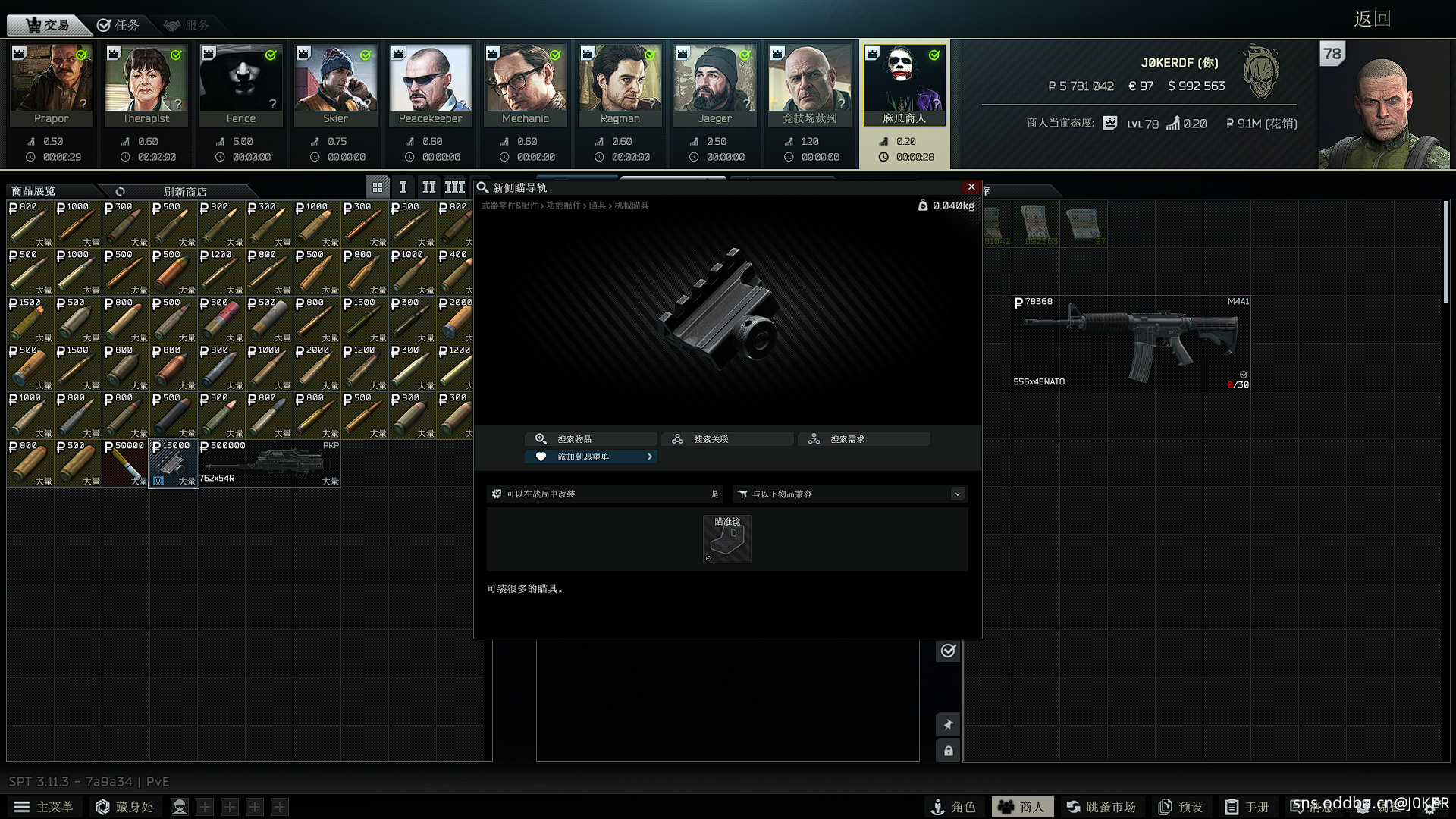Open 预设 presets

pos(1181,807)
